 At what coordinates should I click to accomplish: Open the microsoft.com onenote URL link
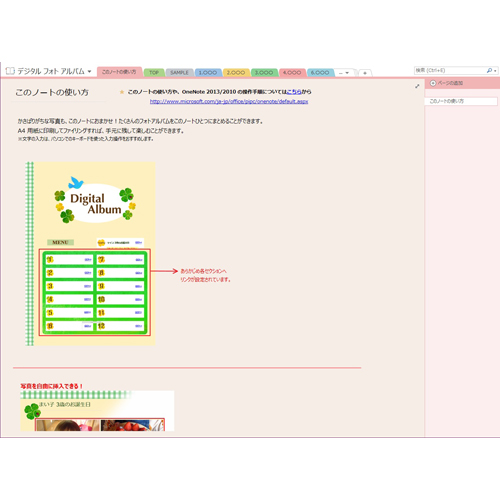229,101
